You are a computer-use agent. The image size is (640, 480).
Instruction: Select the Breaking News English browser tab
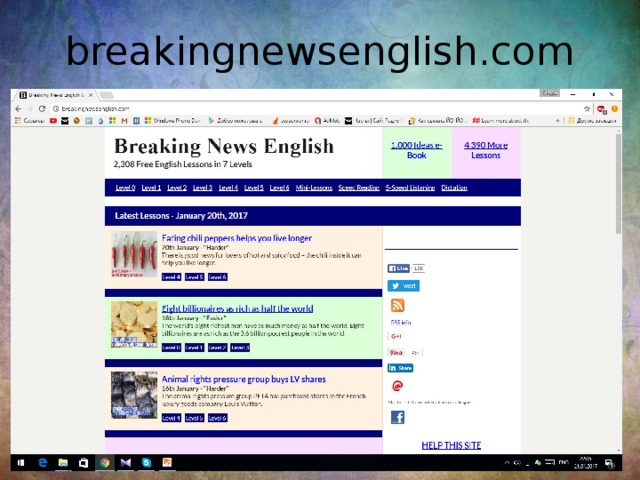tap(56, 95)
